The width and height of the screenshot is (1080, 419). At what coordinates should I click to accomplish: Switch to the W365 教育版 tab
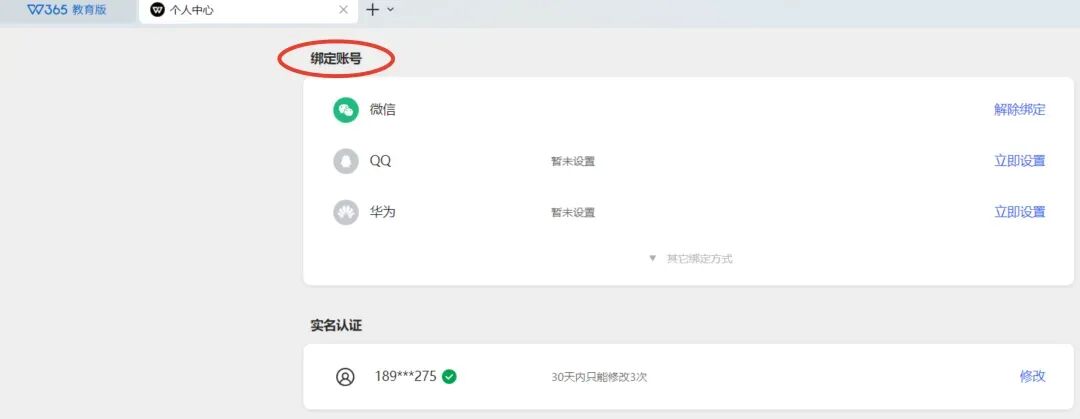[x=67, y=10]
